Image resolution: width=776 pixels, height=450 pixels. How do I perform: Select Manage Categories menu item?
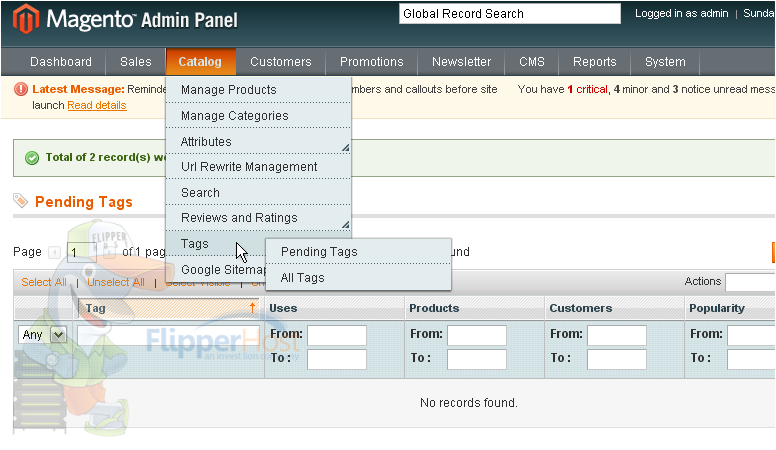(258, 115)
